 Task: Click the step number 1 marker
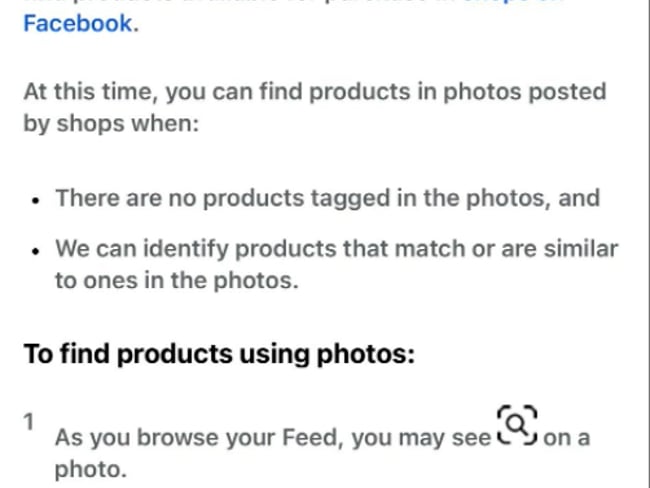click(x=30, y=422)
